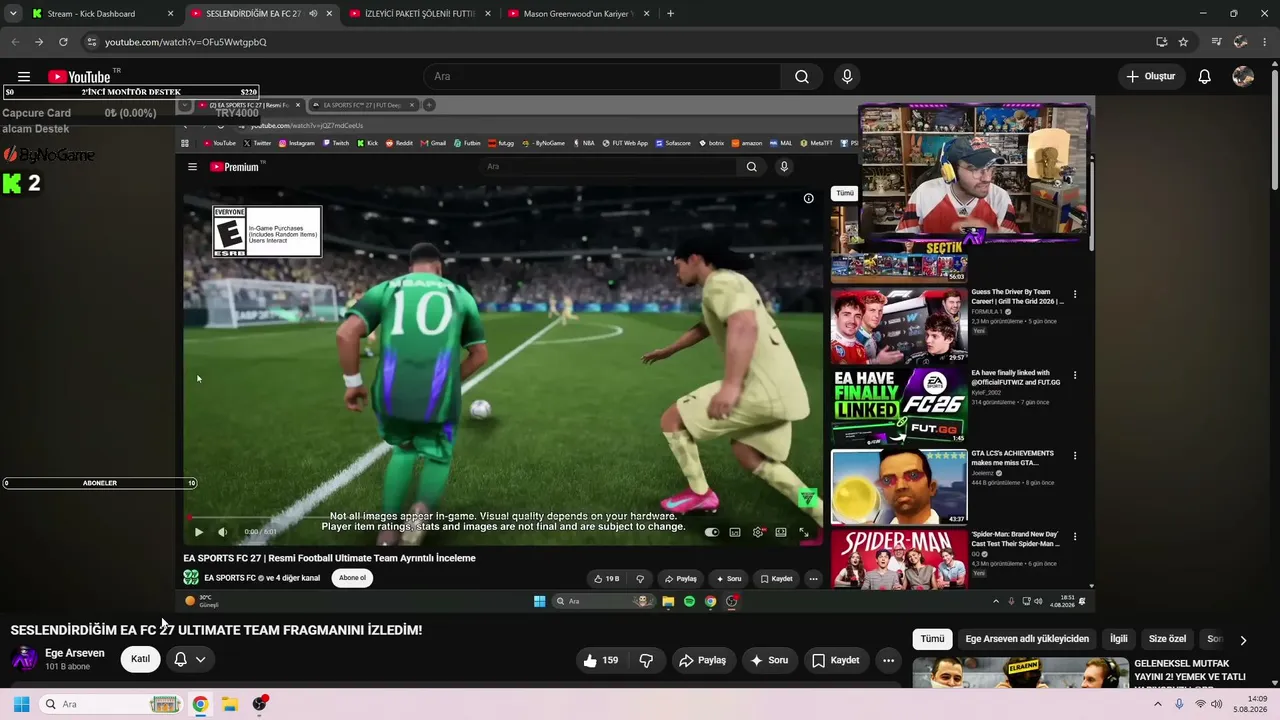Save the video with Kaydet
The image size is (1280, 720).
pyautogui.click(x=836, y=660)
